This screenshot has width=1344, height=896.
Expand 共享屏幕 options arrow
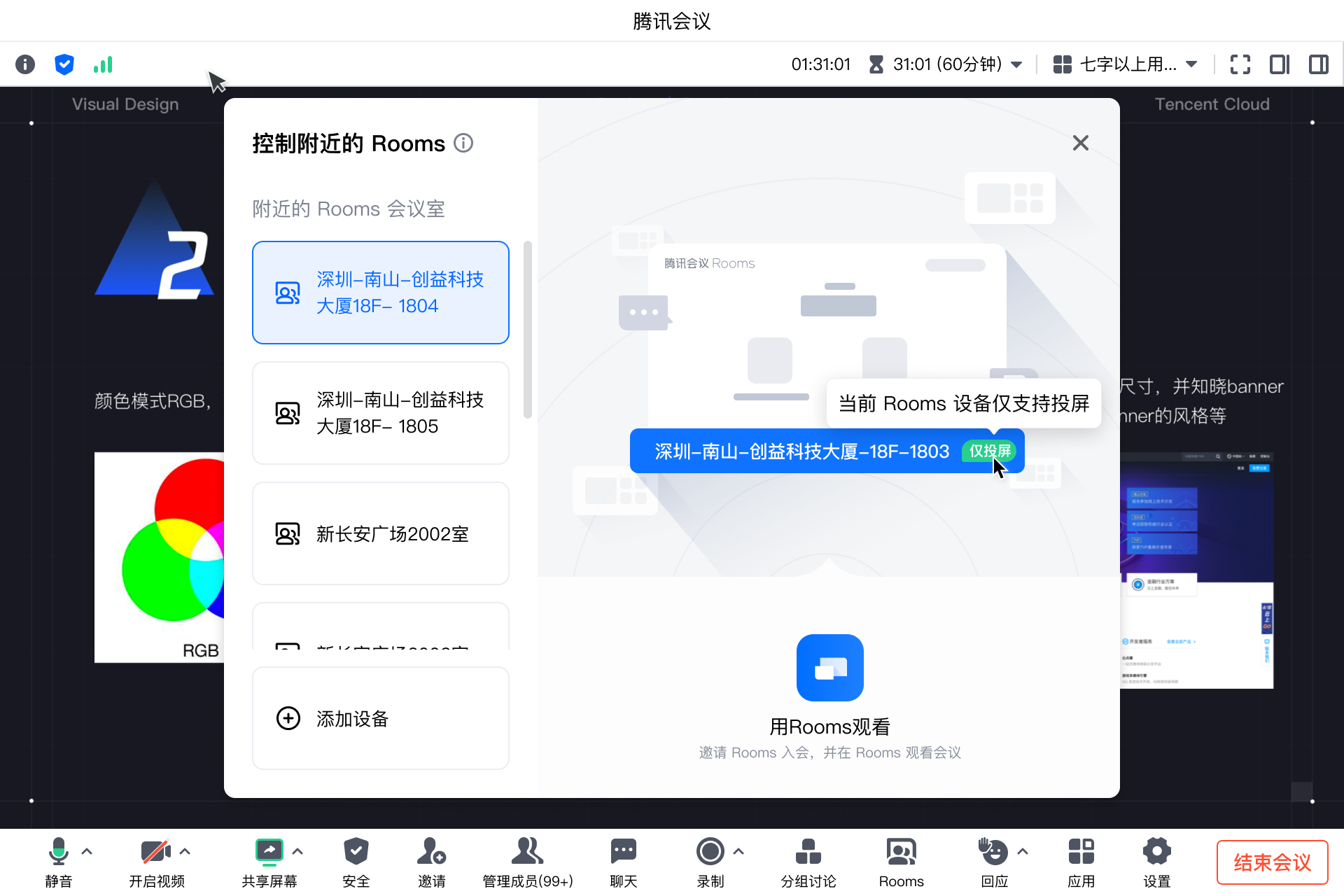point(297,851)
